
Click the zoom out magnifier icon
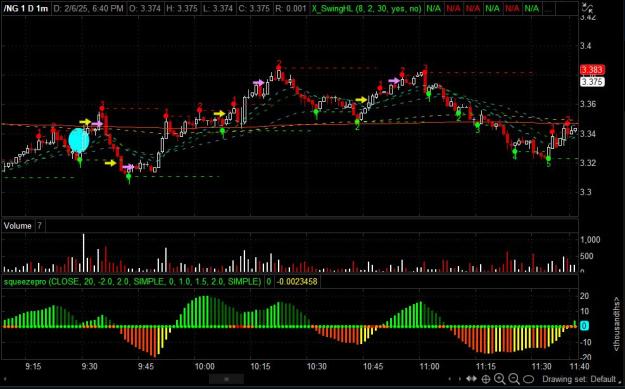click(514, 379)
